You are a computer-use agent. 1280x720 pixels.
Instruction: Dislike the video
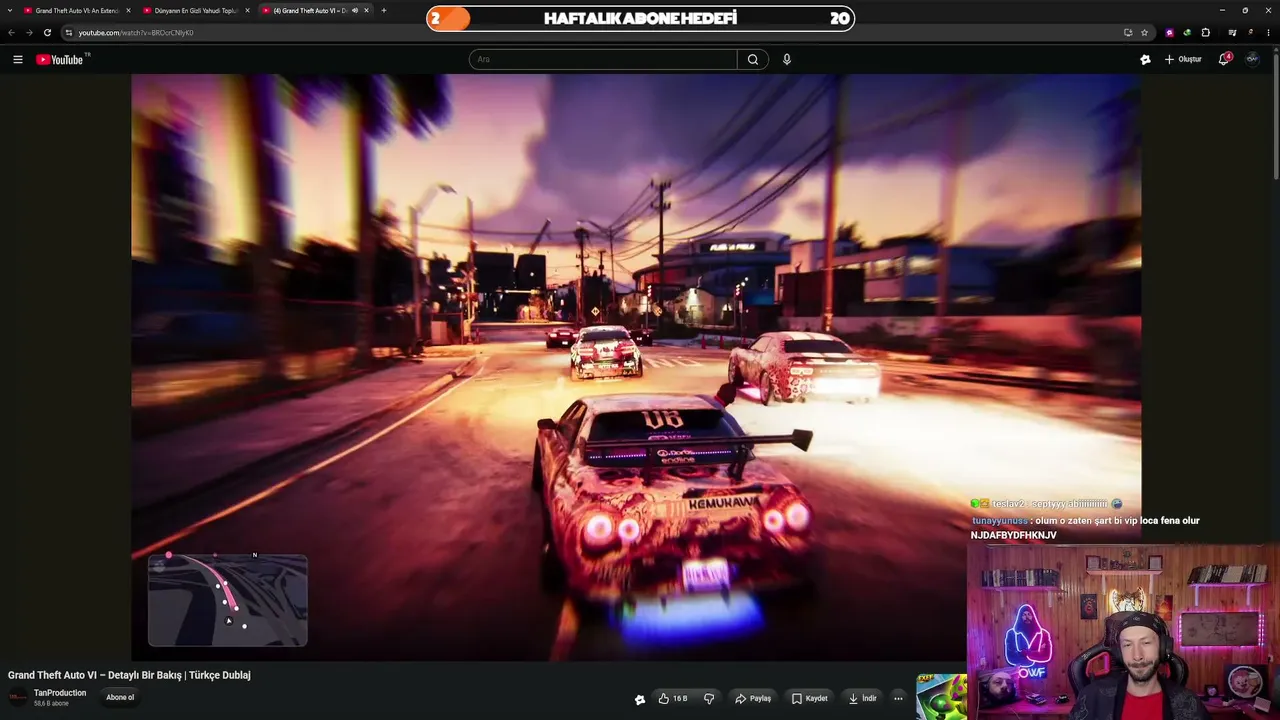(709, 698)
